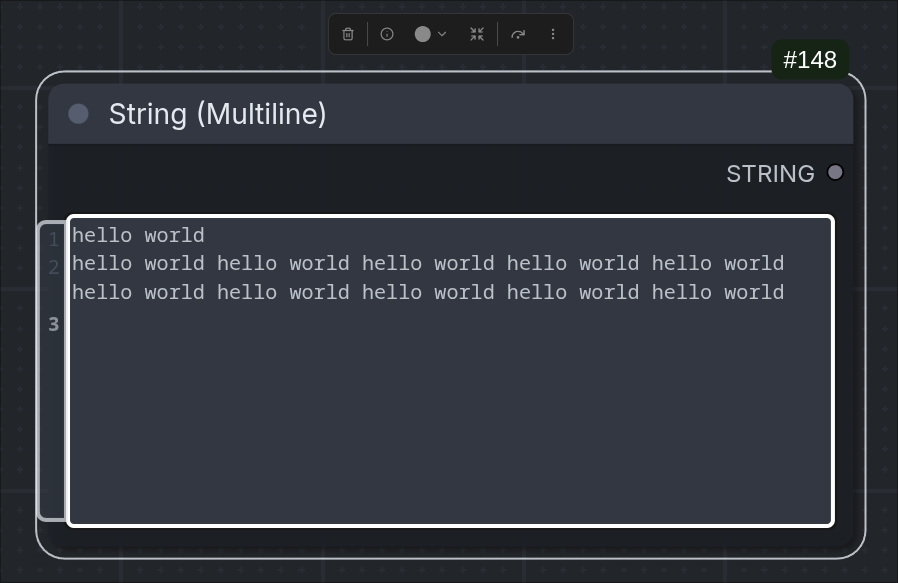Select the String (Multiline) node title
This screenshot has height=583, width=898.
click(x=218, y=114)
